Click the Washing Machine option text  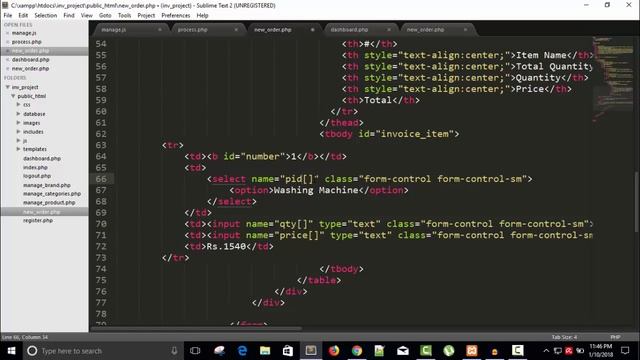click(x=316, y=190)
